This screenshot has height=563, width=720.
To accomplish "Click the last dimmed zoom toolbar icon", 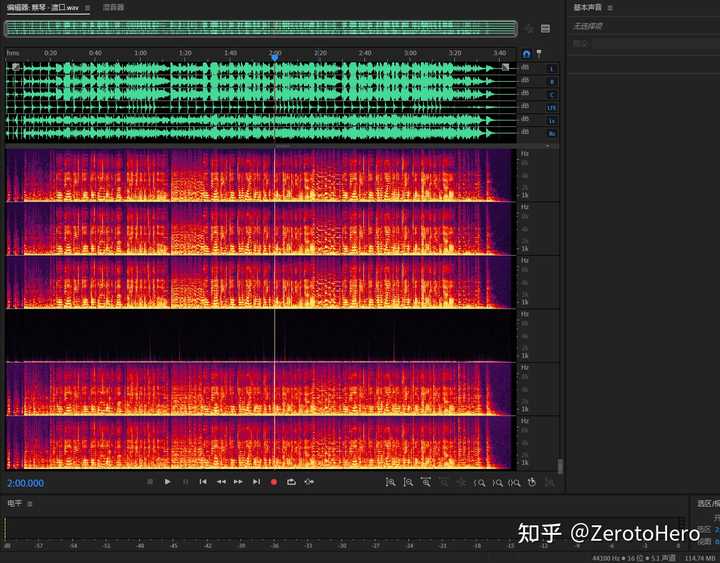I will 549,482.
